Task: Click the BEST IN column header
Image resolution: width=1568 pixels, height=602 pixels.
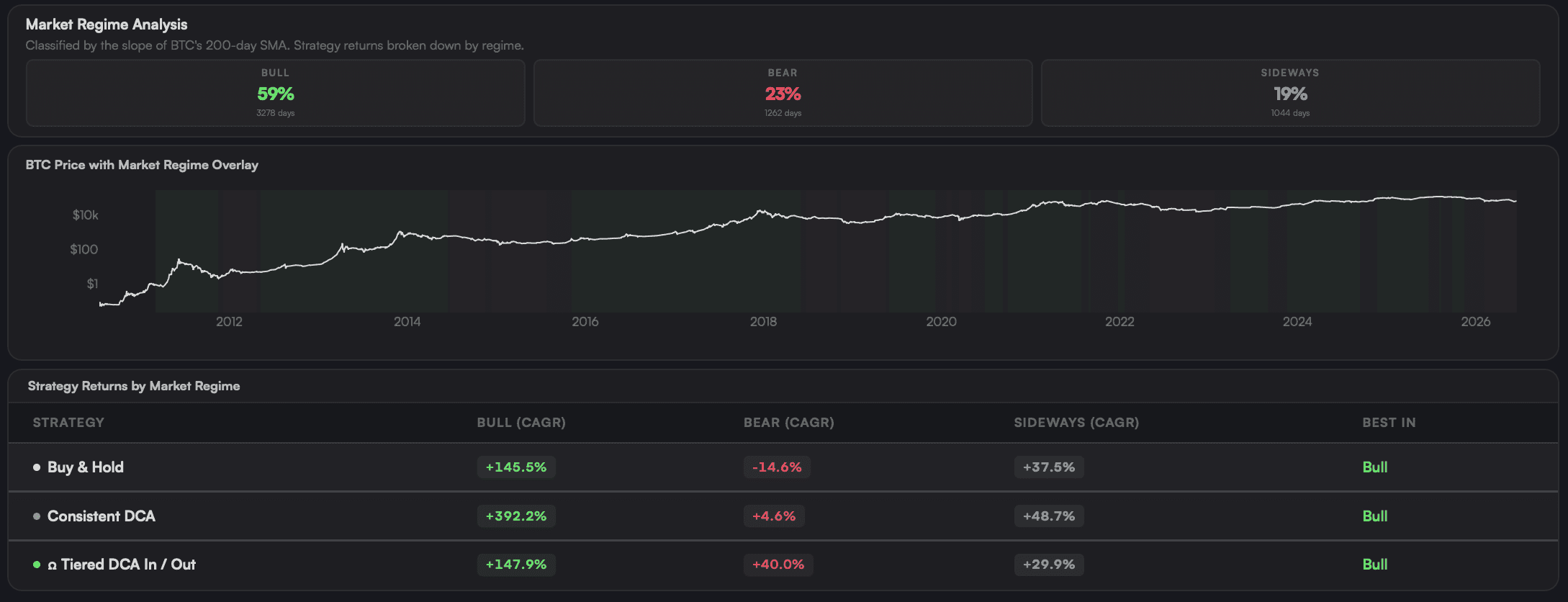Action: [1389, 423]
